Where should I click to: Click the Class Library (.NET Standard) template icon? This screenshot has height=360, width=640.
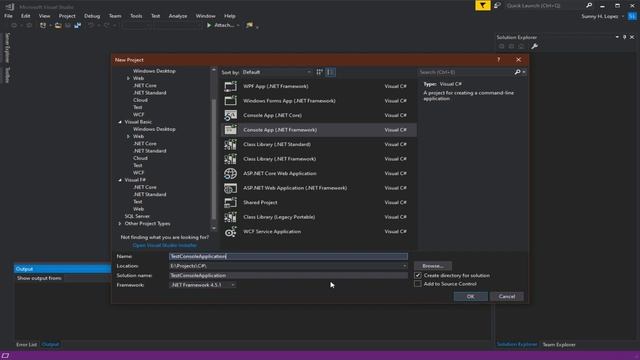tap(230, 144)
